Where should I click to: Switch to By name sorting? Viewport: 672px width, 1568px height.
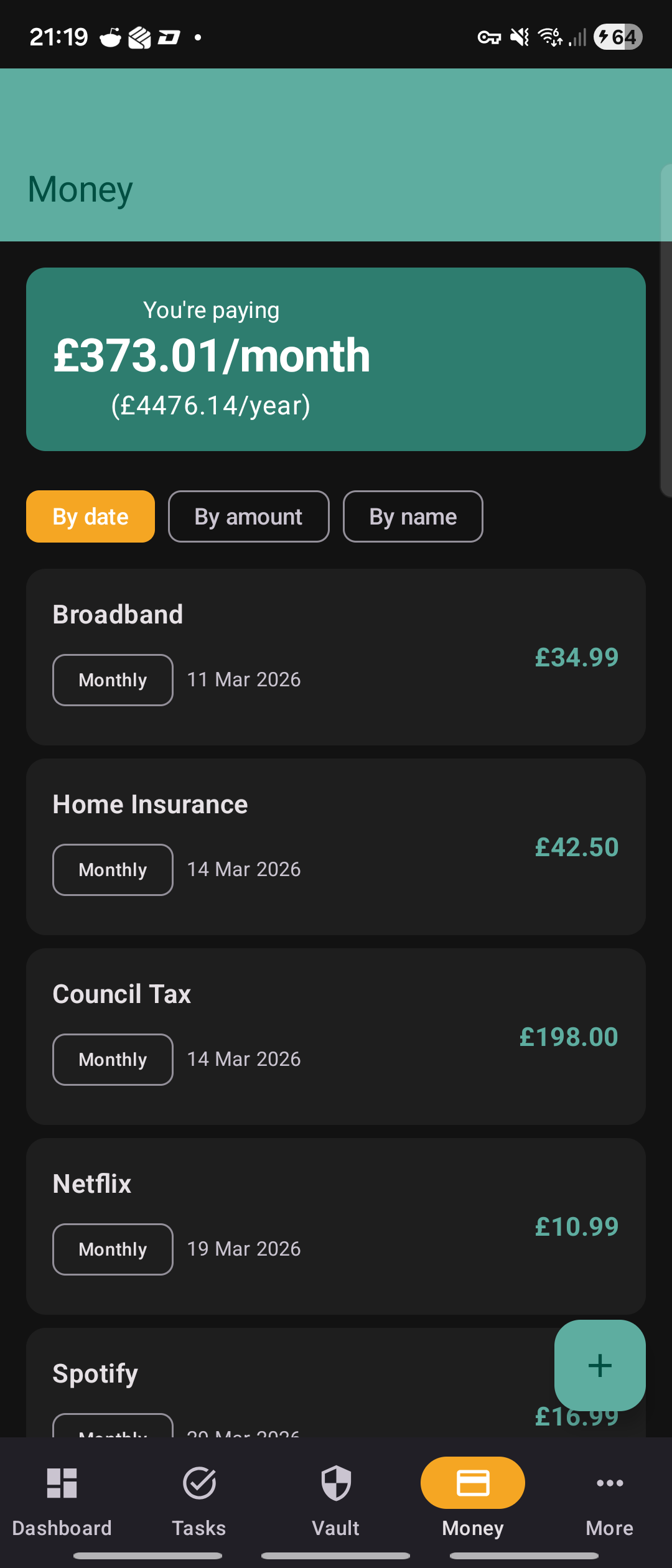coord(413,516)
